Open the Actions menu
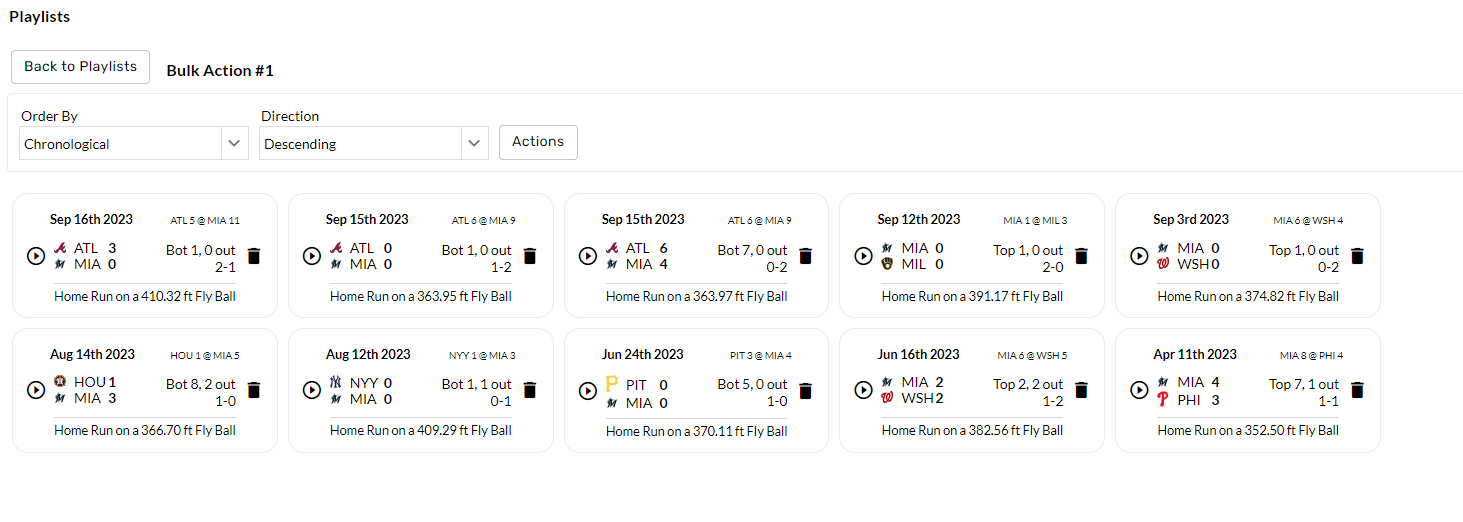Viewport: 1463px width, 522px height. coord(538,142)
